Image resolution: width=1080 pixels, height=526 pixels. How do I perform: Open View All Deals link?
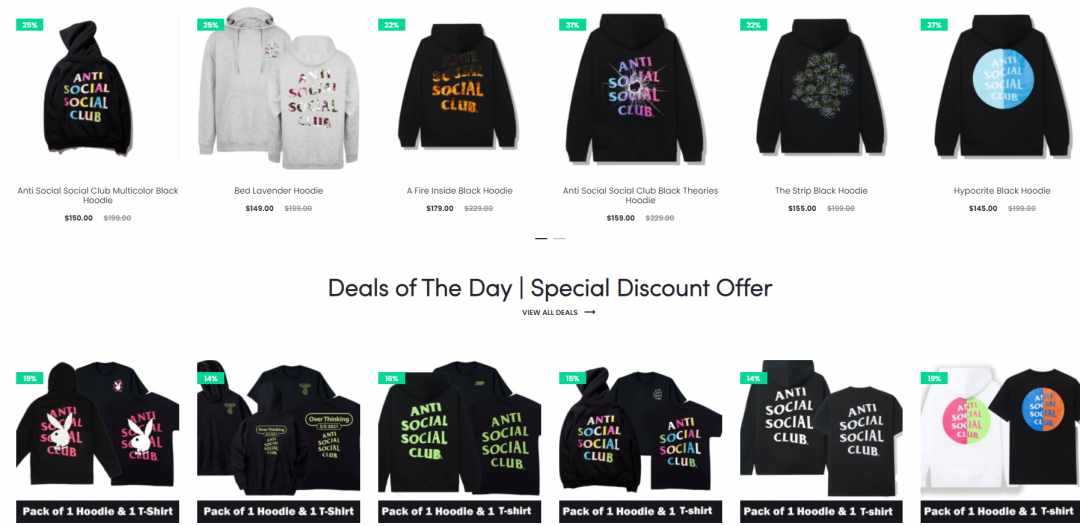pyautogui.click(x=550, y=313)
